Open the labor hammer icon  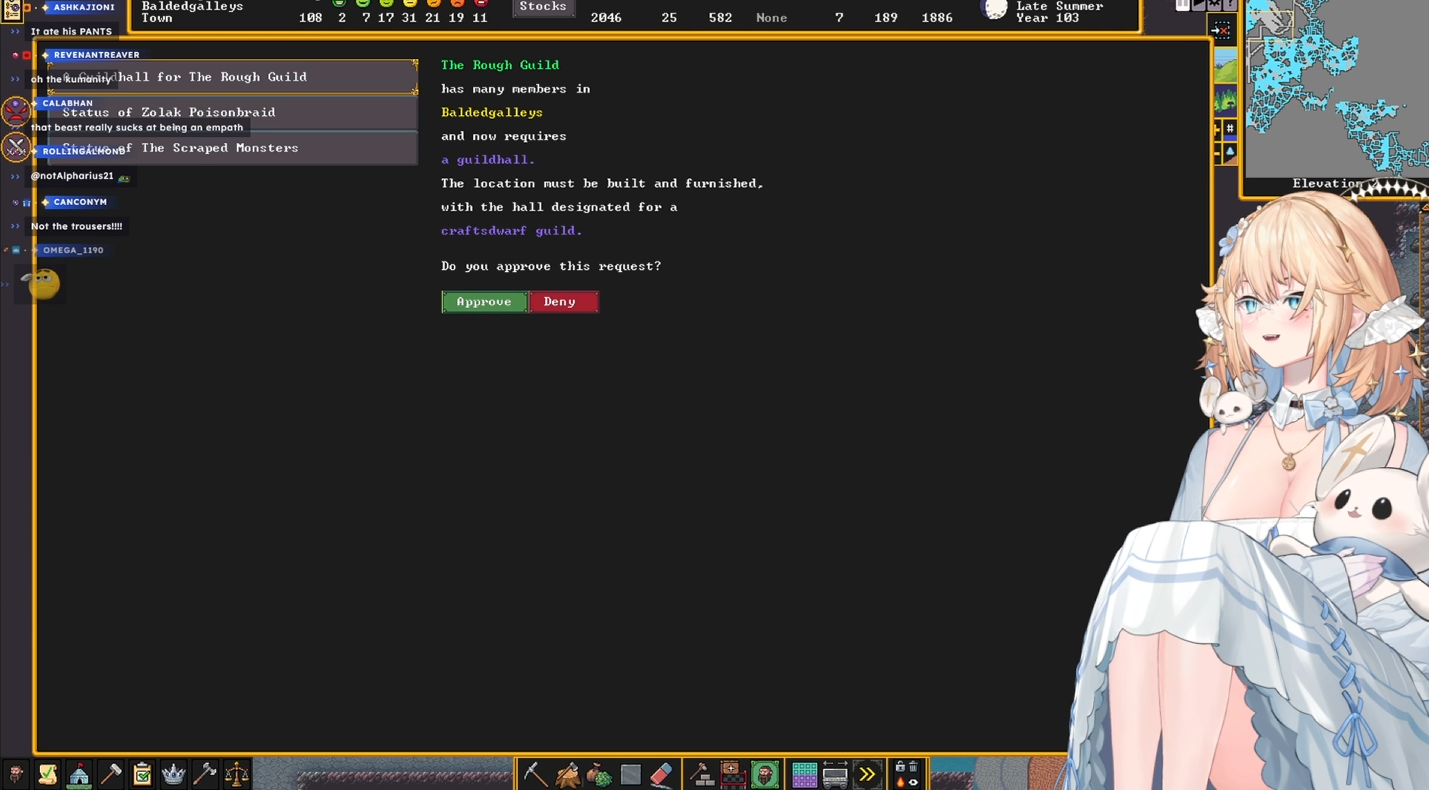pyautogui.click(x=110, y=774)
